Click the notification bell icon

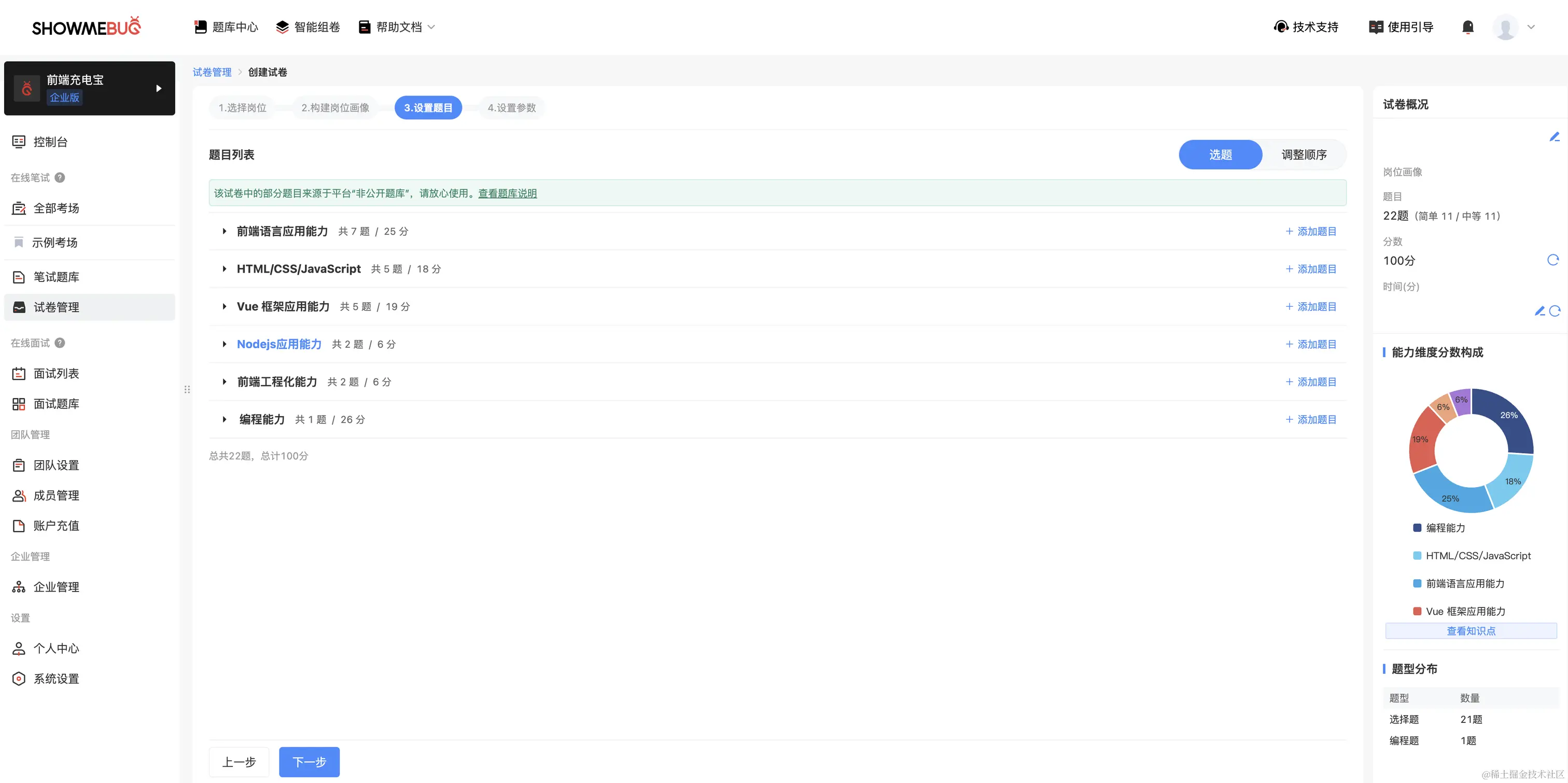(1467, 27)
